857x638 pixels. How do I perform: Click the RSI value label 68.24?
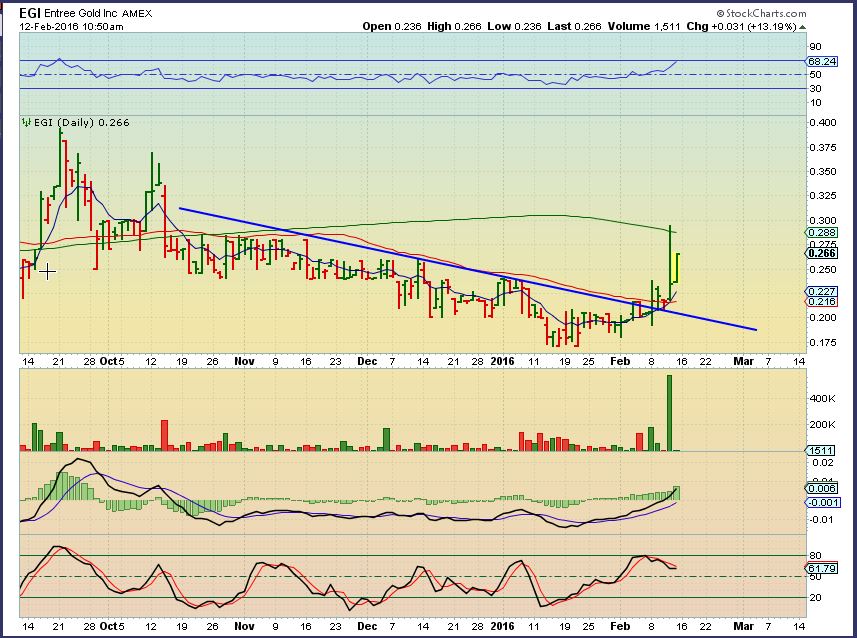click(x=822, y=61)
